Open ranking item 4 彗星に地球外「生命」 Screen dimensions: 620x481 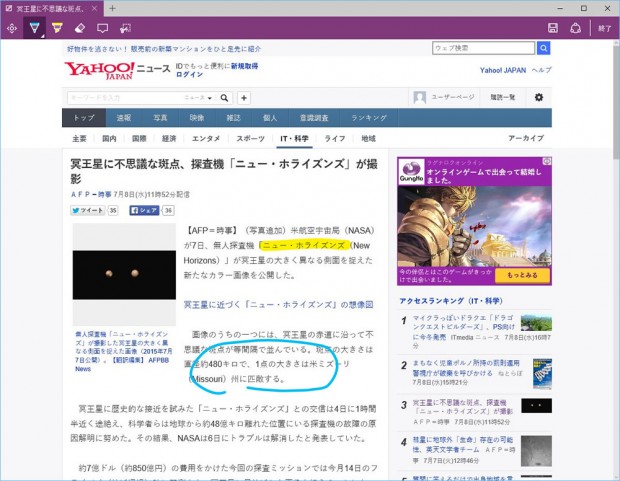463,445
